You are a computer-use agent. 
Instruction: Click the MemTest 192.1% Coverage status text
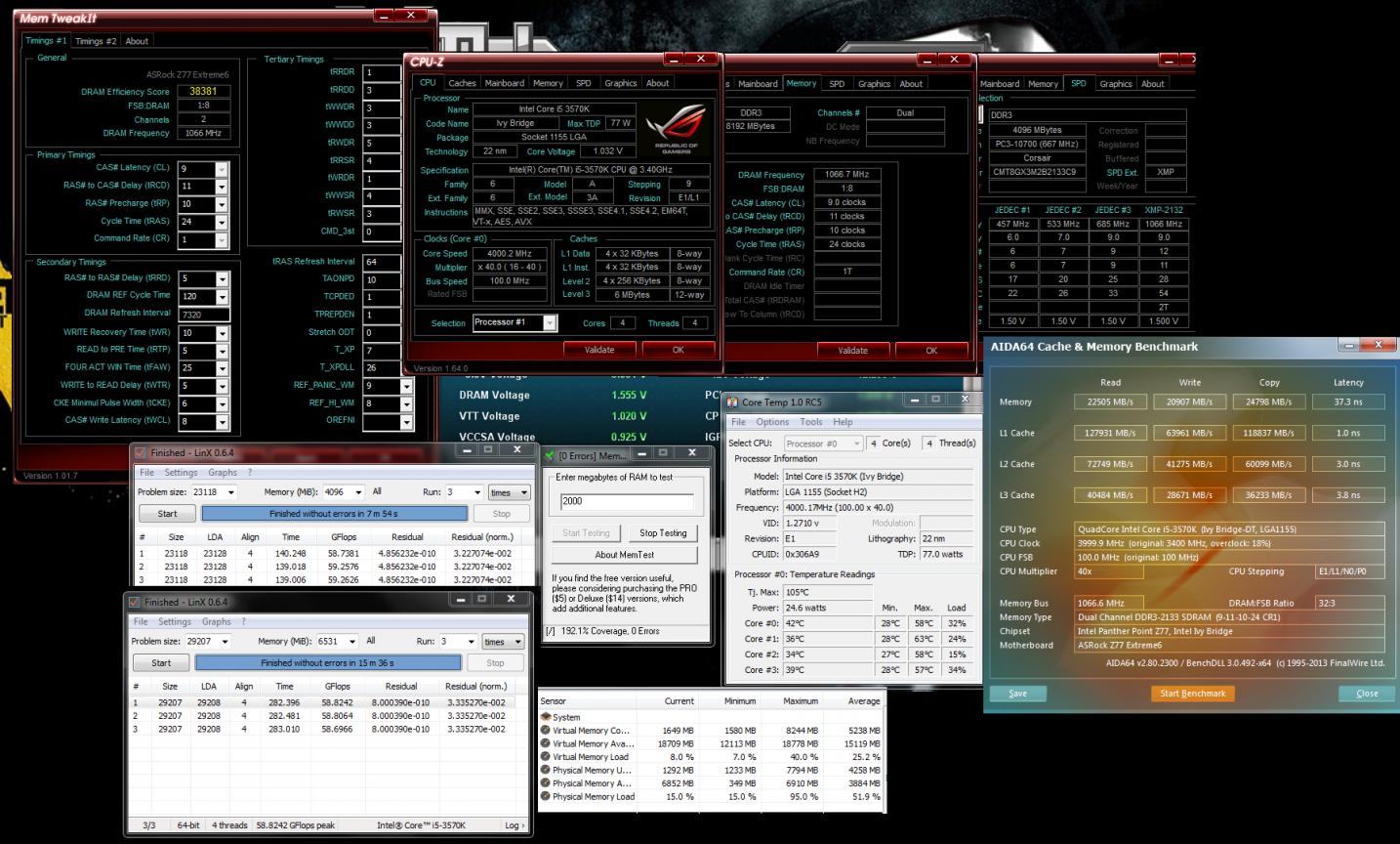tap(610, 631)
